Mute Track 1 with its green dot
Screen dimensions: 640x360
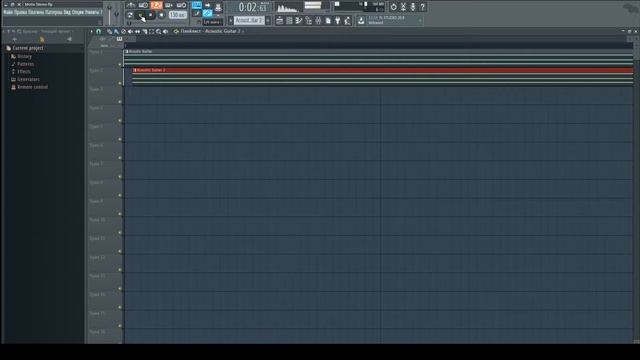(120, 64)
